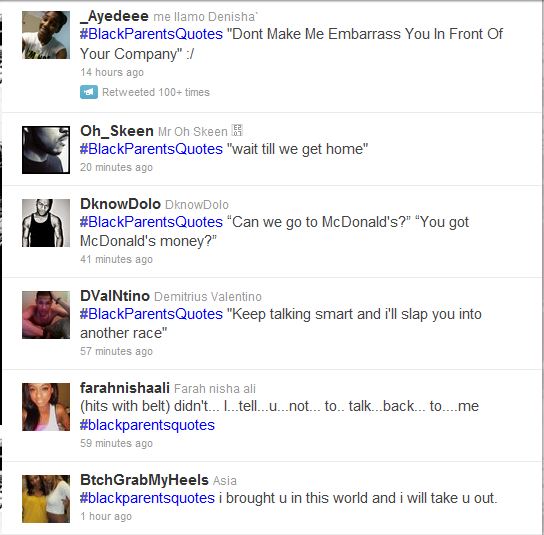Screen dimensions: 544x535
Task: Click #blackparentsquotes hashtag in farahnishaali's tweet
Action: (147, 425)
